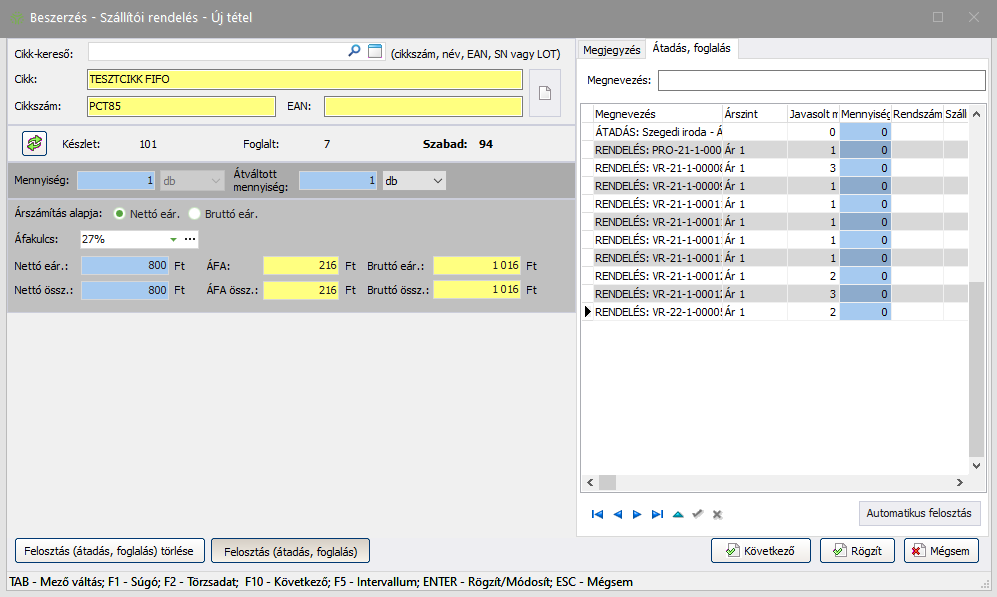Jump to first record in navigator
The width and height of the screenshot is (997, 597).
597,514
